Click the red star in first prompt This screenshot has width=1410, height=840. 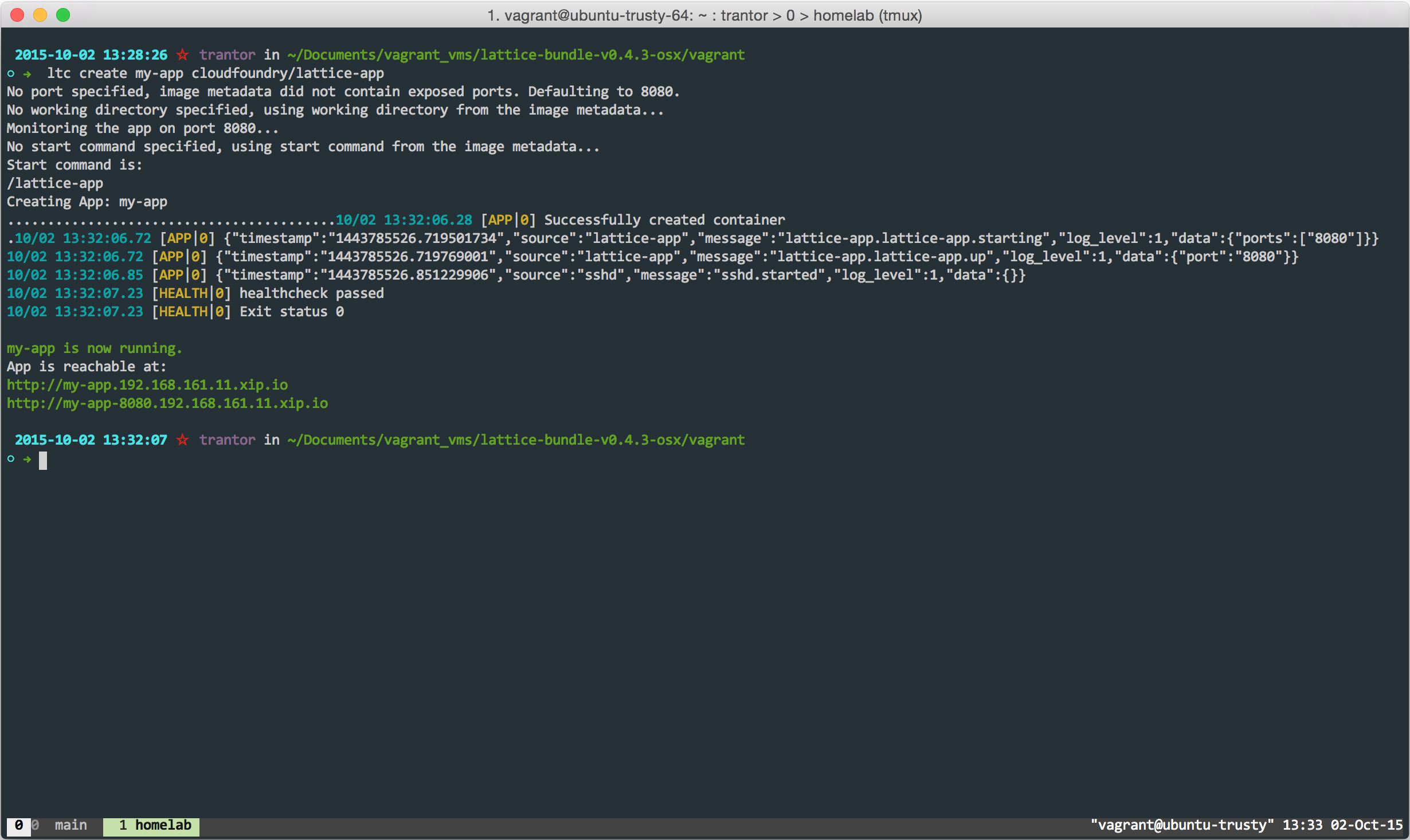[x=183, y=55]
